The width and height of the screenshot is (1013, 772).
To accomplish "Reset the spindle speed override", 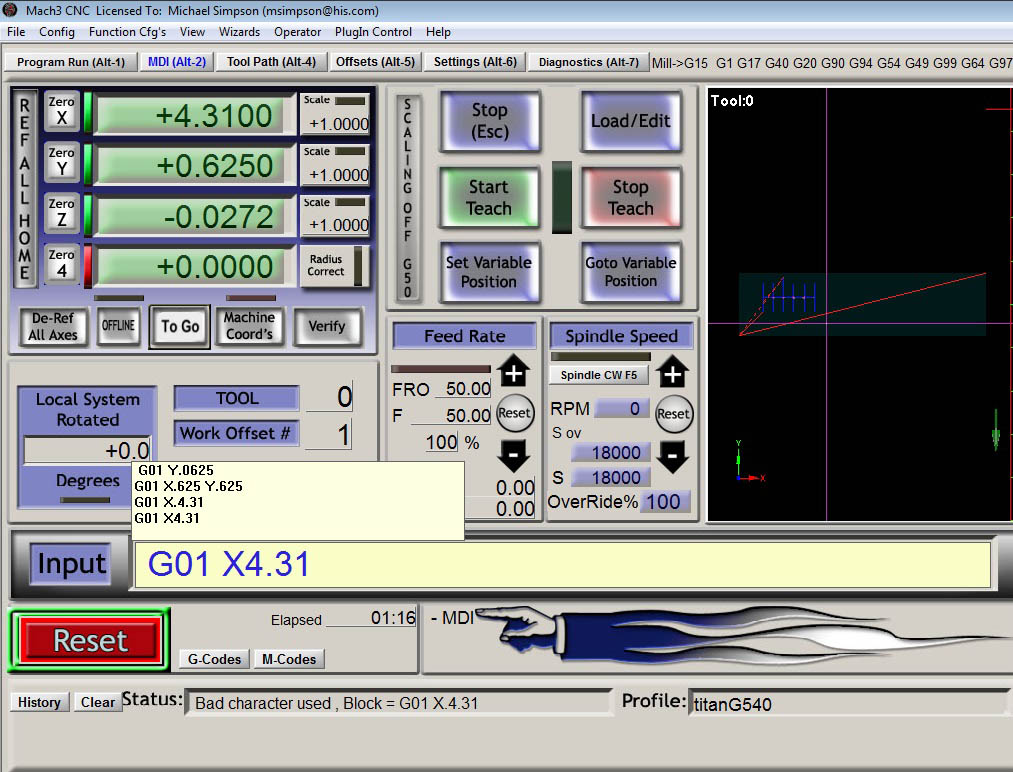I will [x=673, y=414].
